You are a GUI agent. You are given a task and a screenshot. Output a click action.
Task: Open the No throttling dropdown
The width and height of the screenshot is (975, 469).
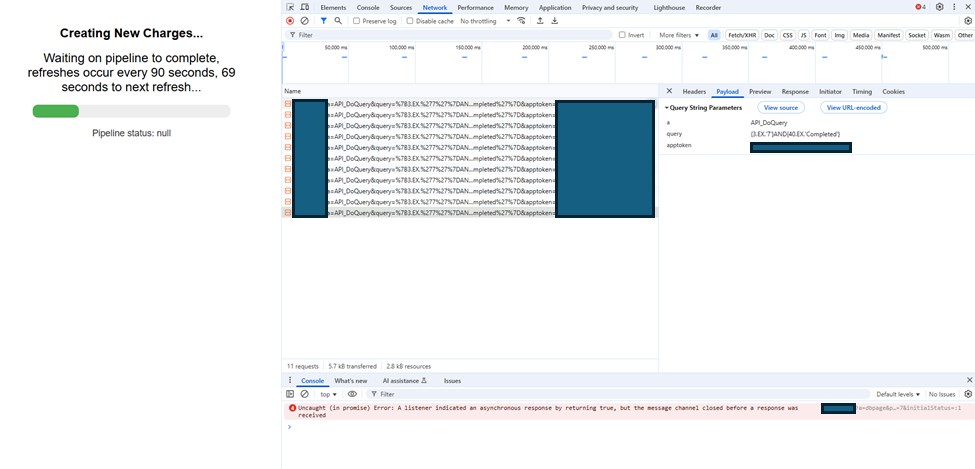[485, 21]
